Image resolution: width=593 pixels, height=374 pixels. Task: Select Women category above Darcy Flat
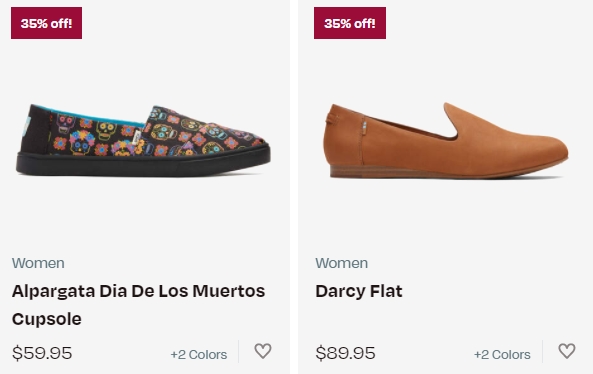[342, 263]
